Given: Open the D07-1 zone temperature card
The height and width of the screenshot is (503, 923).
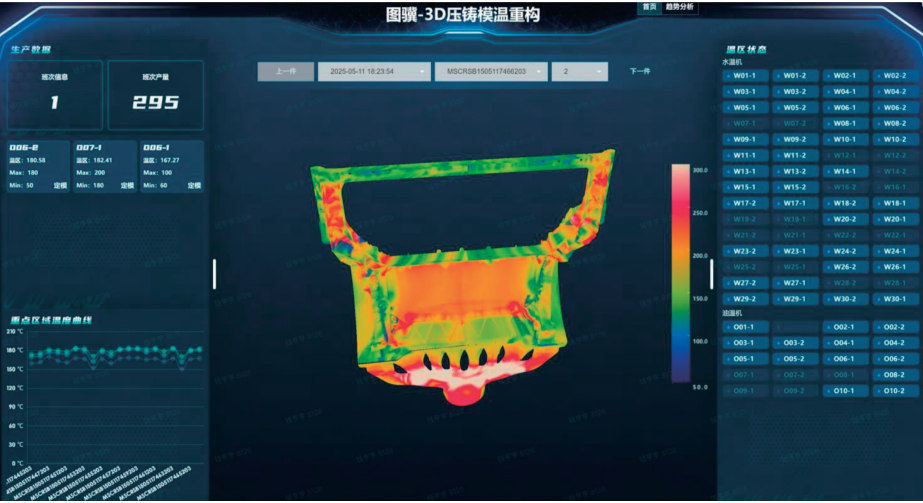Looking at the screenshot, I should 105,166.
